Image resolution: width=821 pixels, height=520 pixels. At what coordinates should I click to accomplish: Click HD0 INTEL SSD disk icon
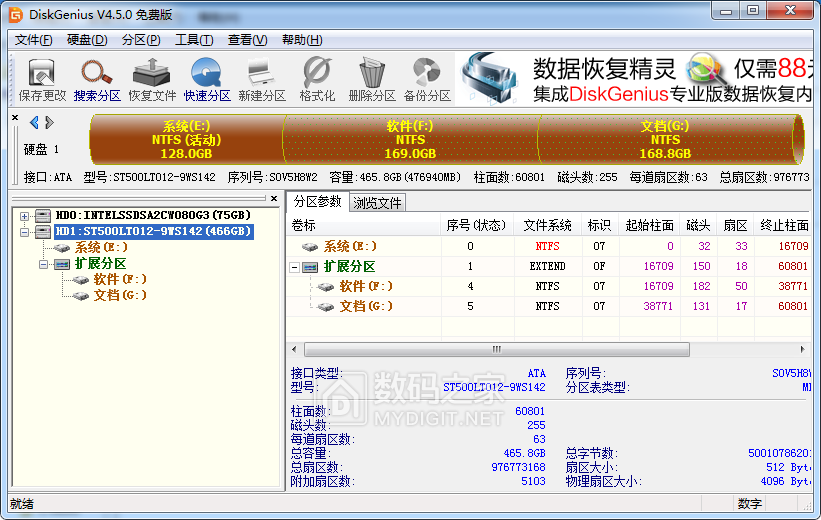tap(42, 216)
